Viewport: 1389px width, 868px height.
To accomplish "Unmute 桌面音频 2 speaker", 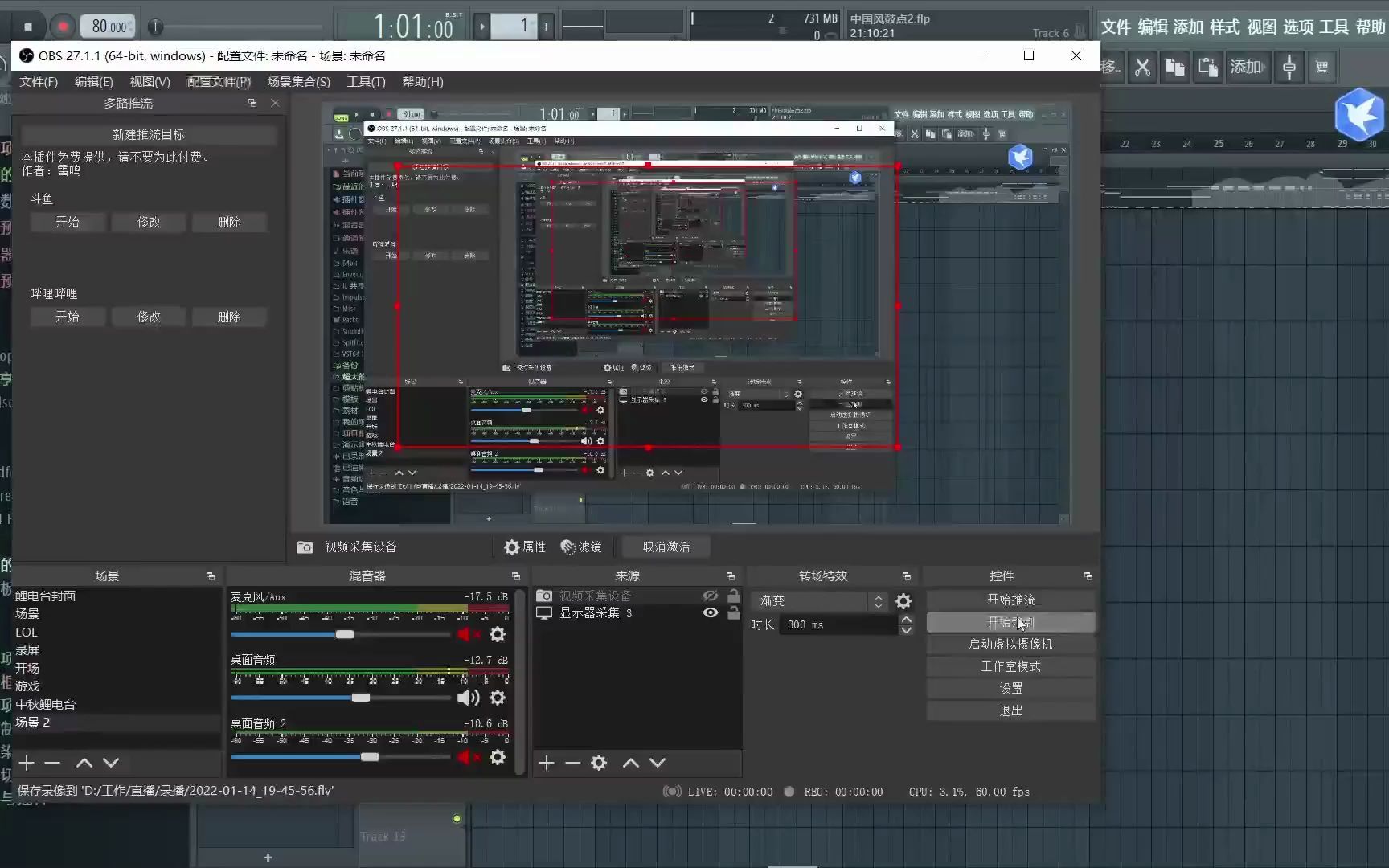I will [x=468, y=757].
